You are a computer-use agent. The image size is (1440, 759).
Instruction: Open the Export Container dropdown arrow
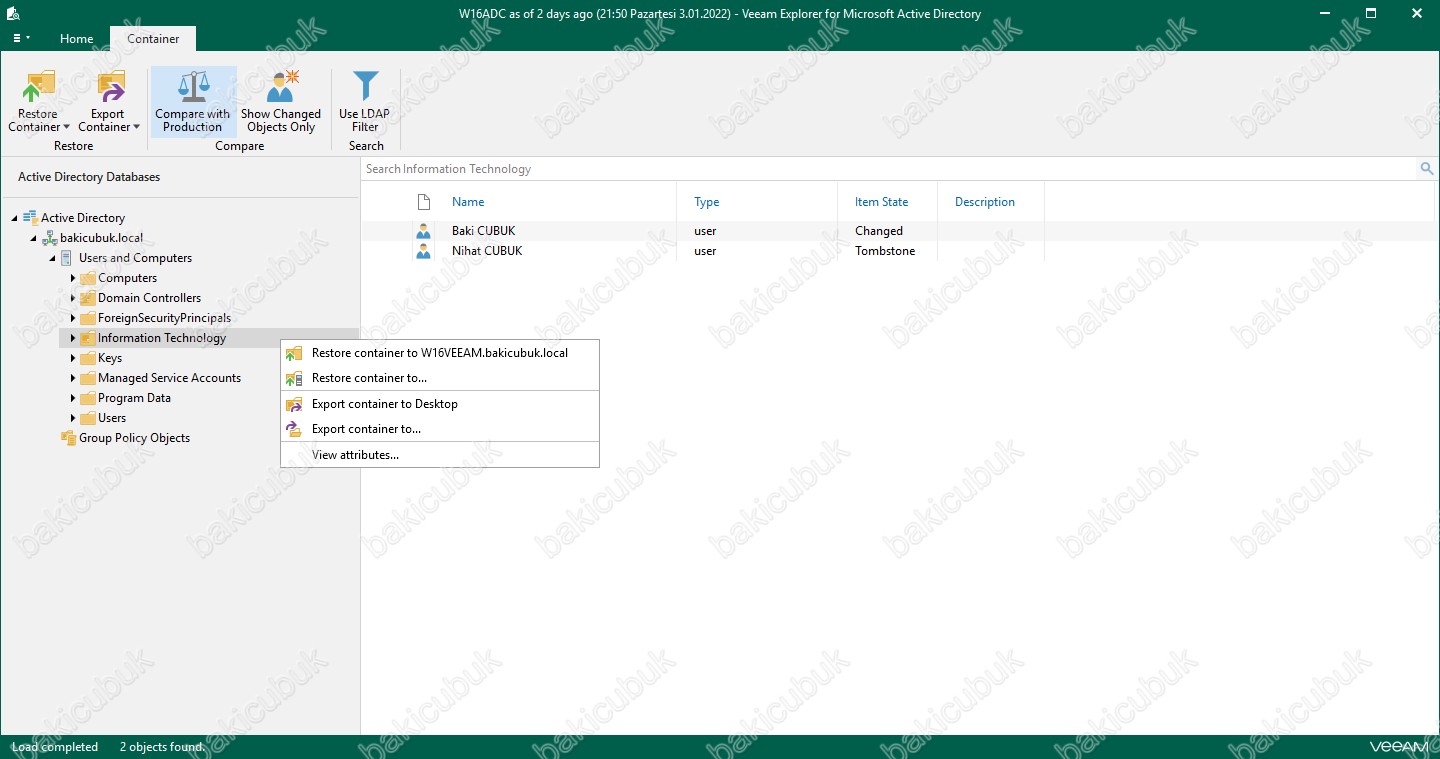(136, 128)
